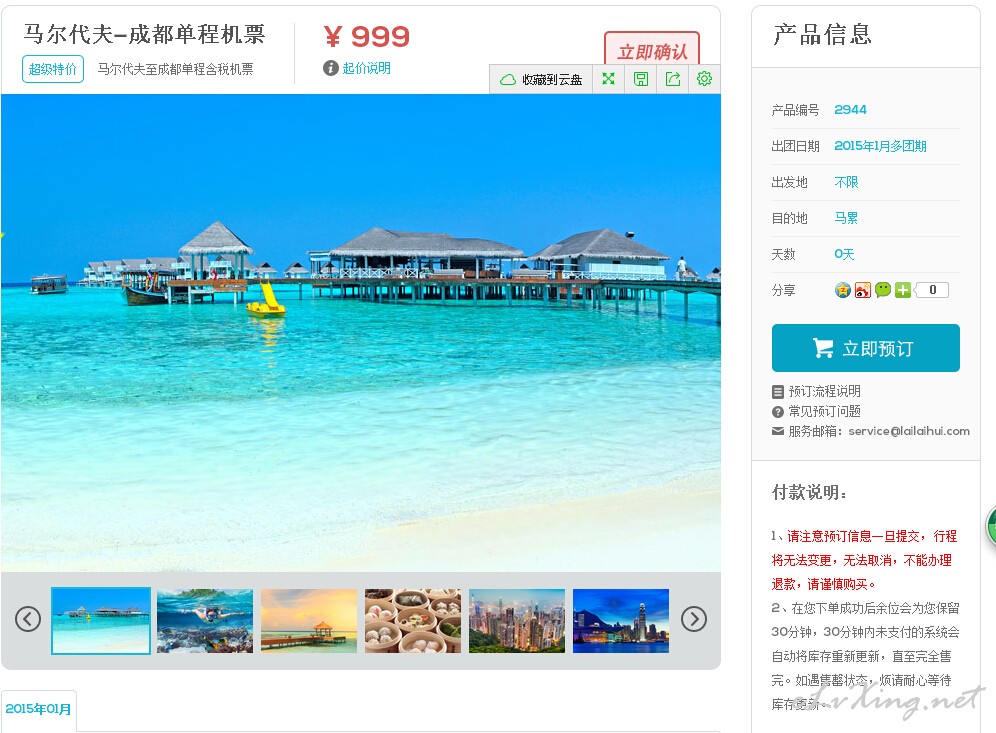Click the 超级特价 tag label
Screen dimensions: 996x733
(53, 69)
